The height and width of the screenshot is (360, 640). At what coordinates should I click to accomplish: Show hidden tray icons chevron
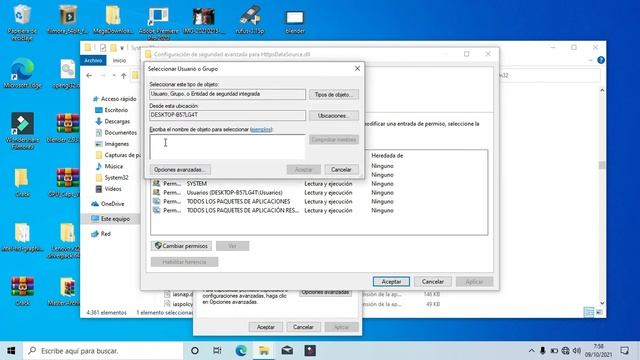coord(531,351)
